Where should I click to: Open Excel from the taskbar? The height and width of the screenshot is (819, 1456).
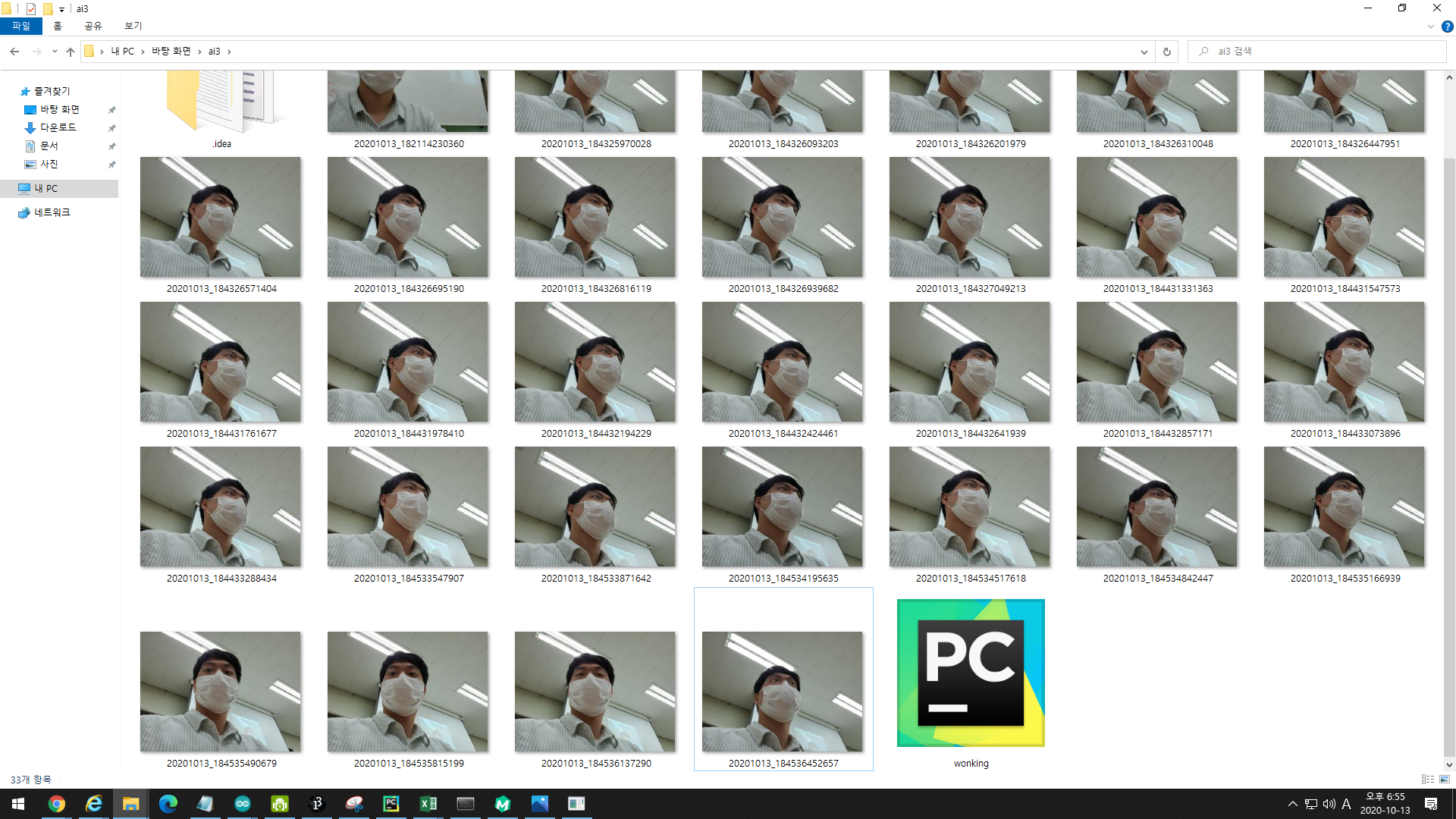428,804
